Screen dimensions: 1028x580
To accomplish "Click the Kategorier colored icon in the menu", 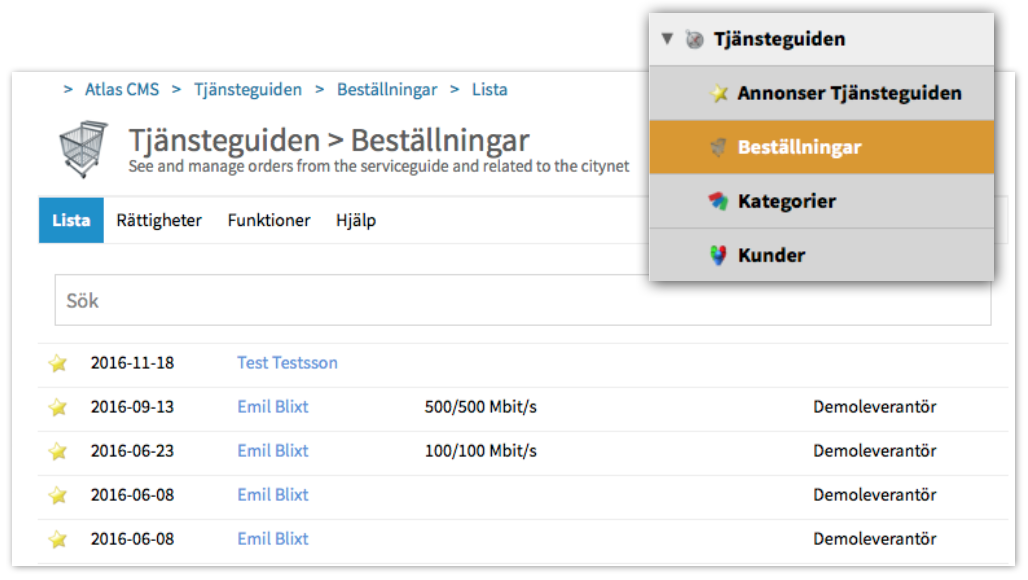I will point(718,202).
